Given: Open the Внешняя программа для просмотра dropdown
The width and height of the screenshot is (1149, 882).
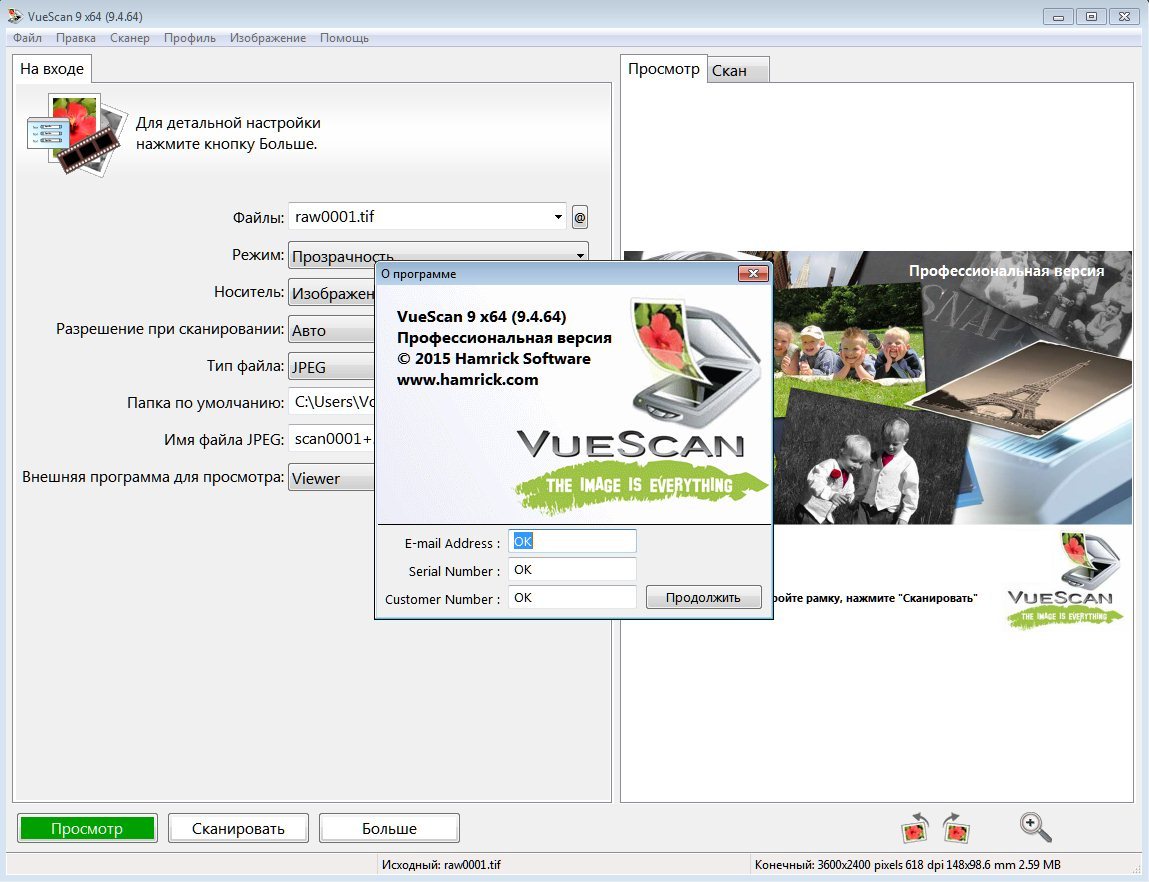Looking at the screenshot, I should tap(331, 478).
